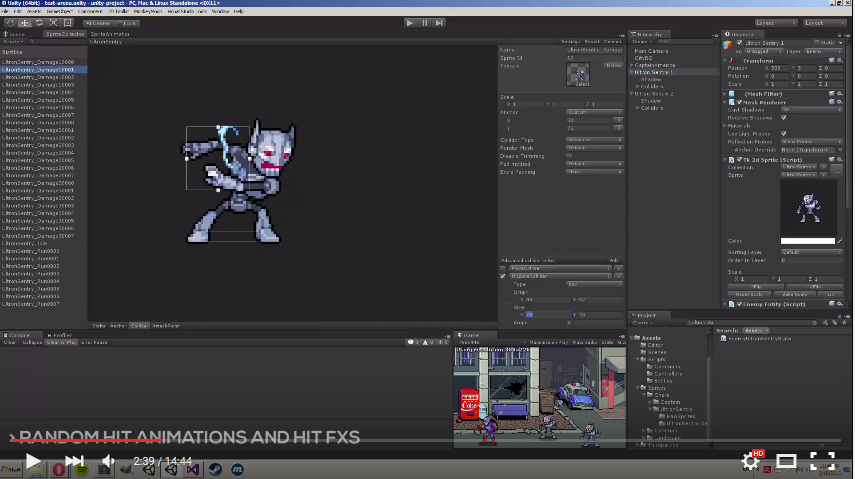855x479 pixels.
Task: Switch to the SpriteAnimation tab
Action: (x=108, y=34)
